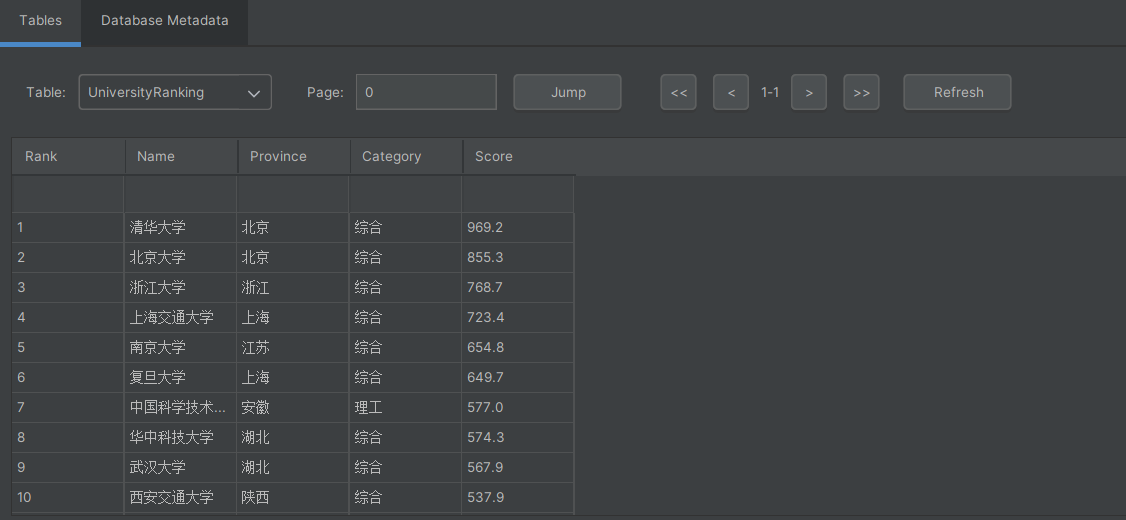The image size is (1126, 520).
Task: Go to first page with << button
Action: [679, 92]
